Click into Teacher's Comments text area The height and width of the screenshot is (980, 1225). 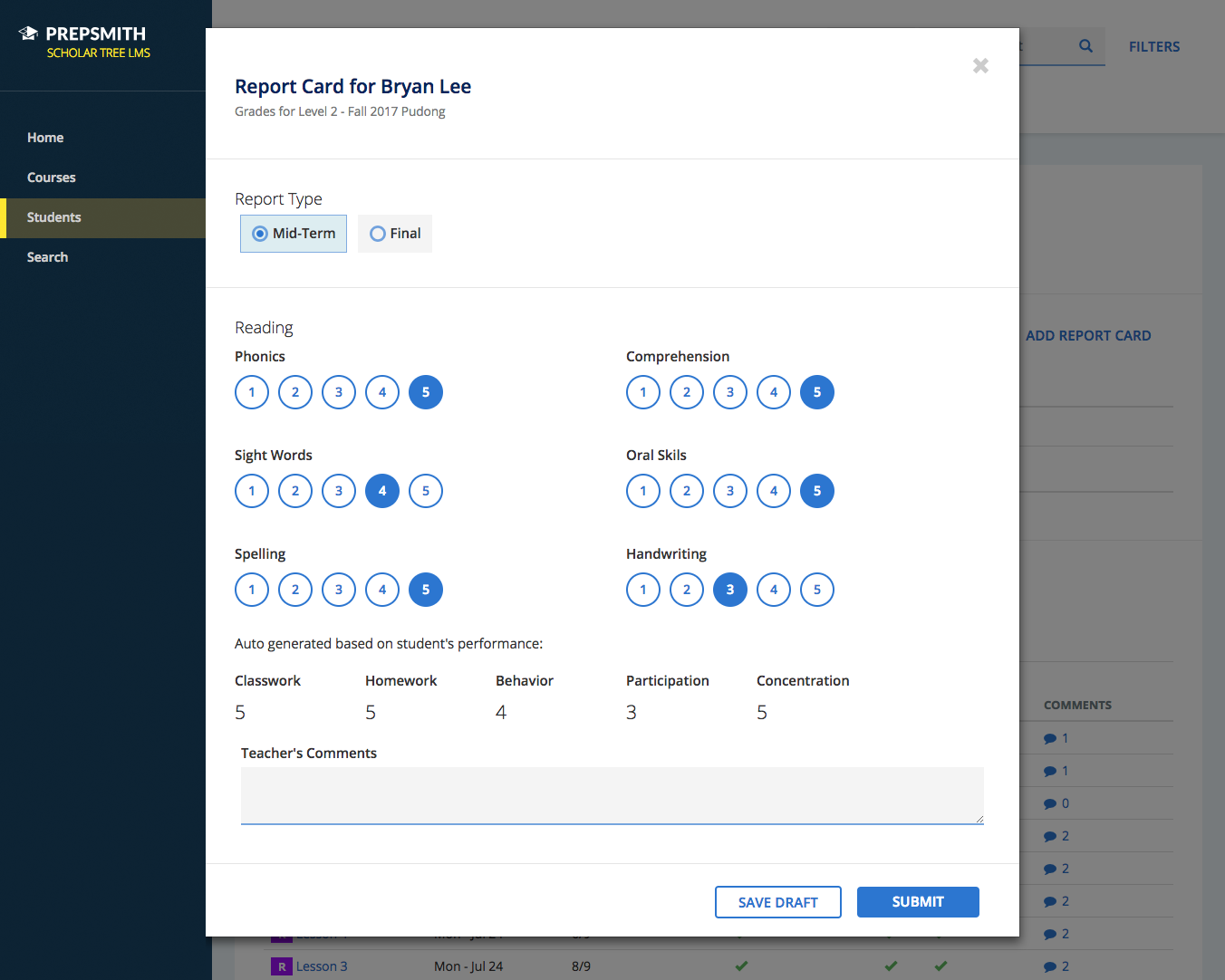(612, 796)
